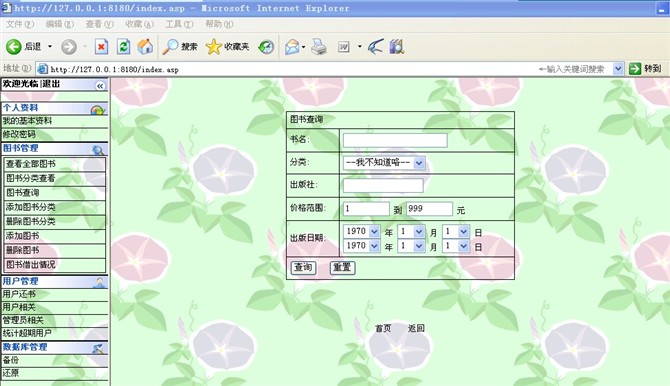
Task: Click the page icon in address bar
Action: 42,69
